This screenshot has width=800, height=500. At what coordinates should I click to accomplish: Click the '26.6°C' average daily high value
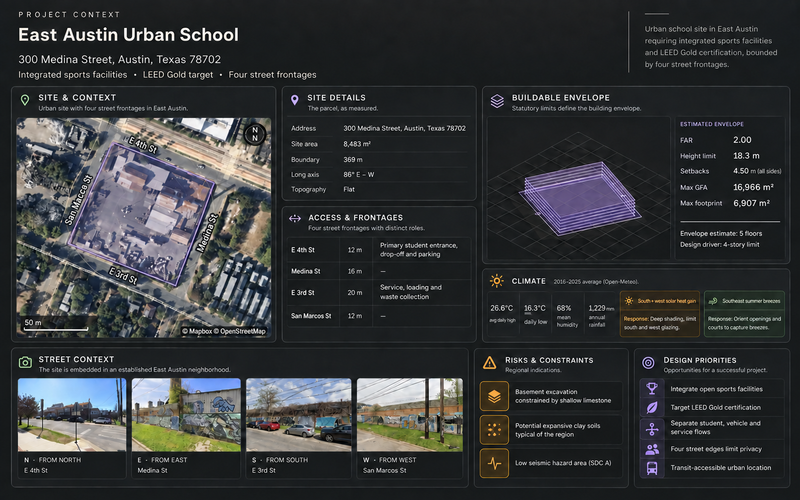pyautogui.click(x=502, y=308)
